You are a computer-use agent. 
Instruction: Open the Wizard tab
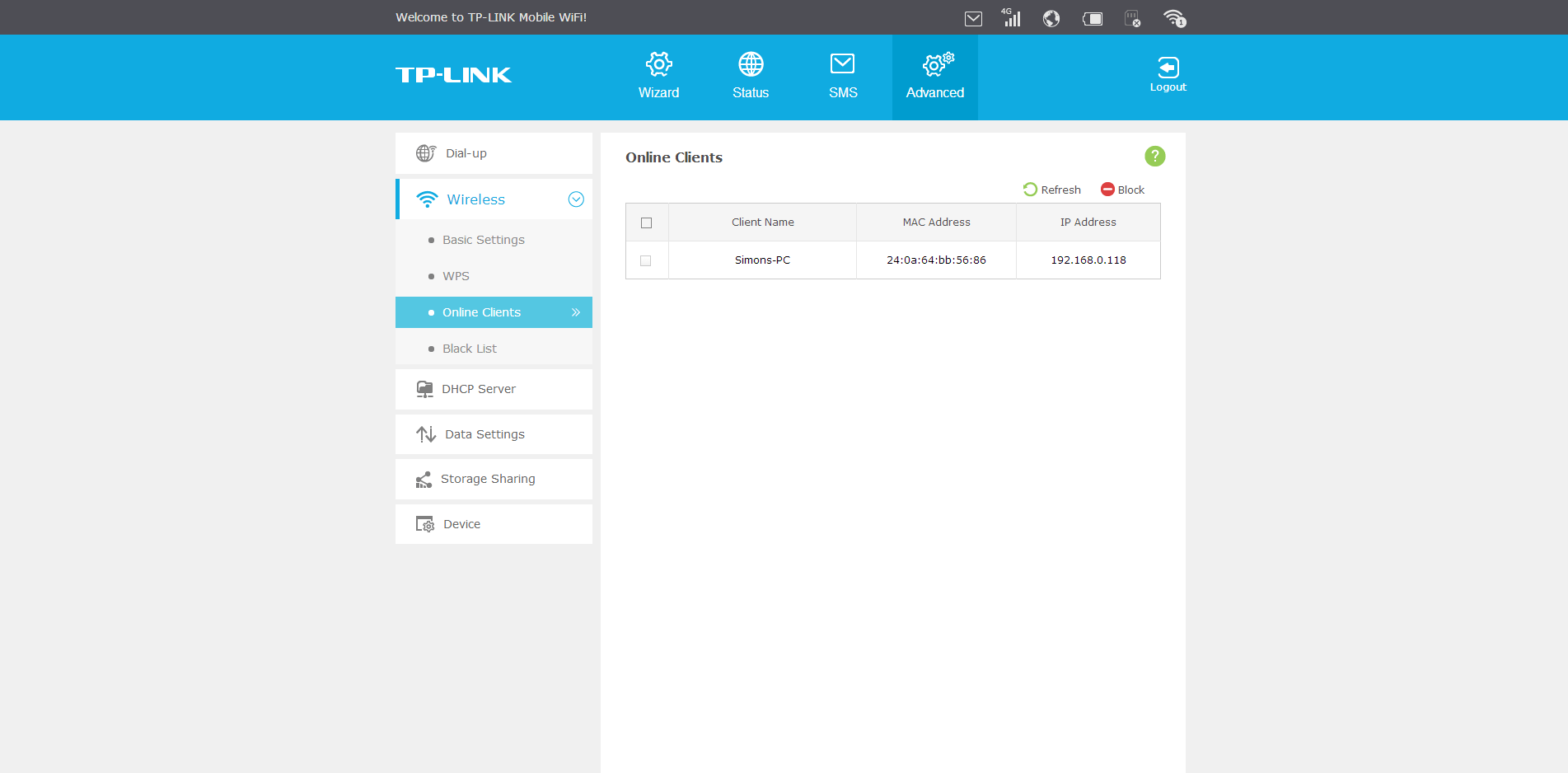tap(658, 77)
